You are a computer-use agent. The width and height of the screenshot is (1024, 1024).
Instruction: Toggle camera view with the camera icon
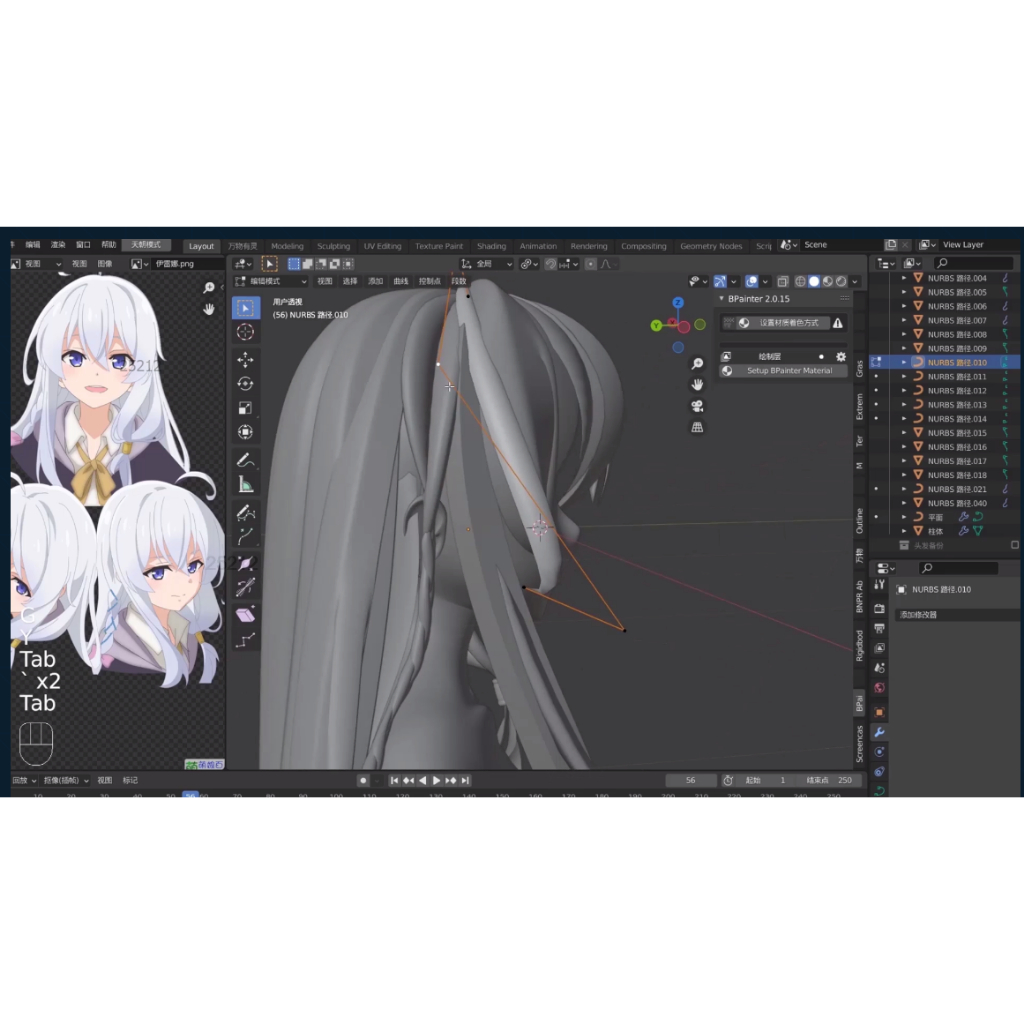coord(697,406)
